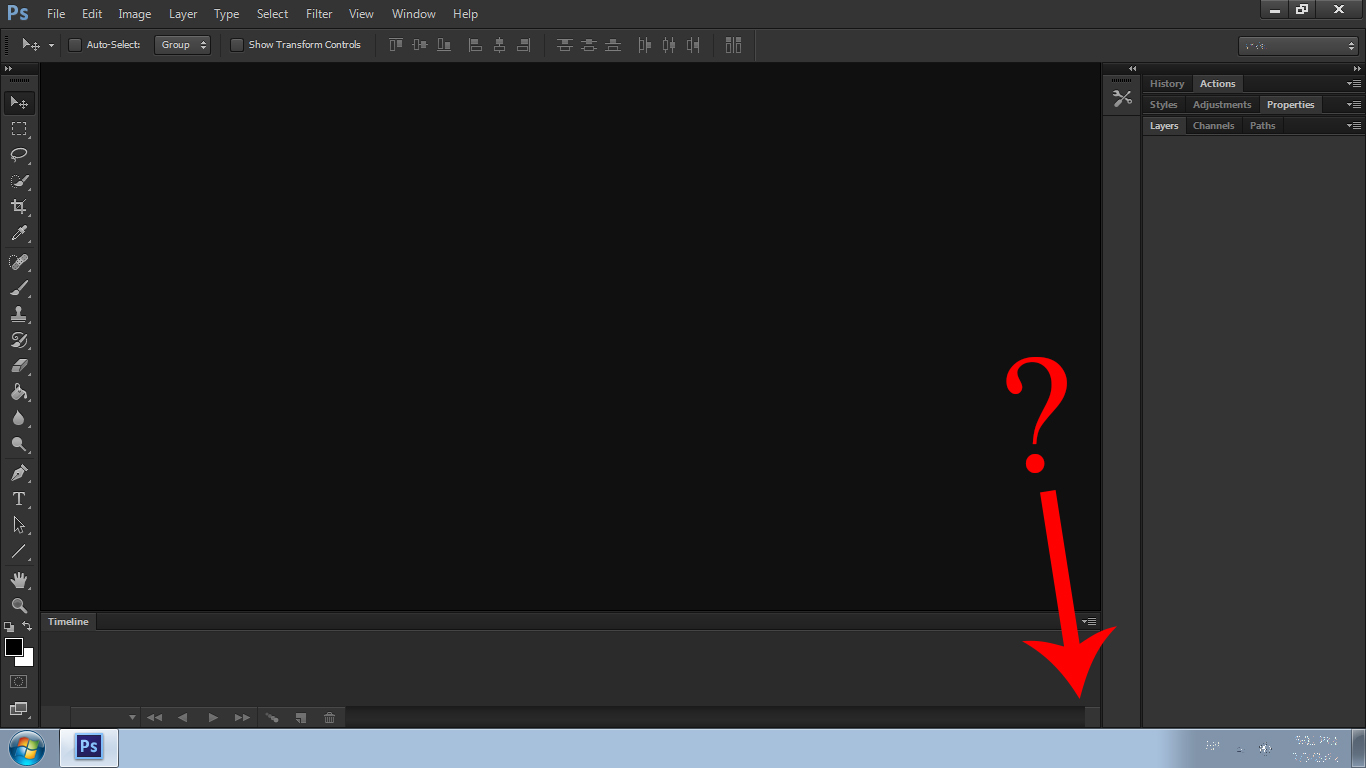1366x768 pixels.
Task: Switch to the Channels tab
Action: [x=1214, y=126]
